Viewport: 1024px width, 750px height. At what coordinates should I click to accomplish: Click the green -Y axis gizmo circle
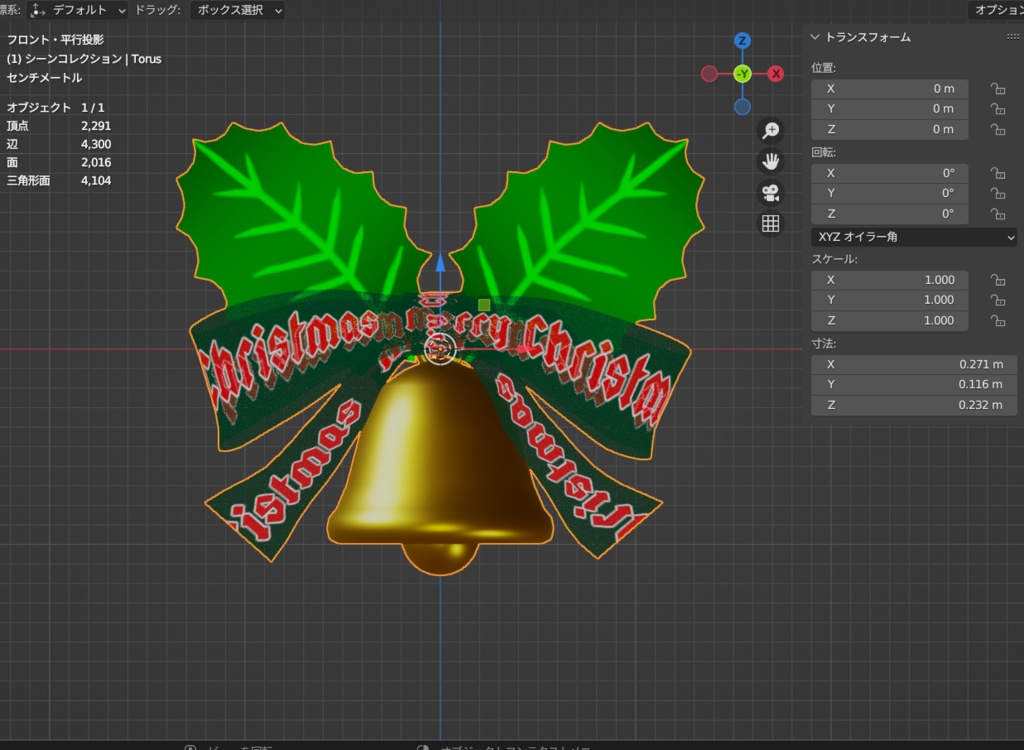pos(742,74)
